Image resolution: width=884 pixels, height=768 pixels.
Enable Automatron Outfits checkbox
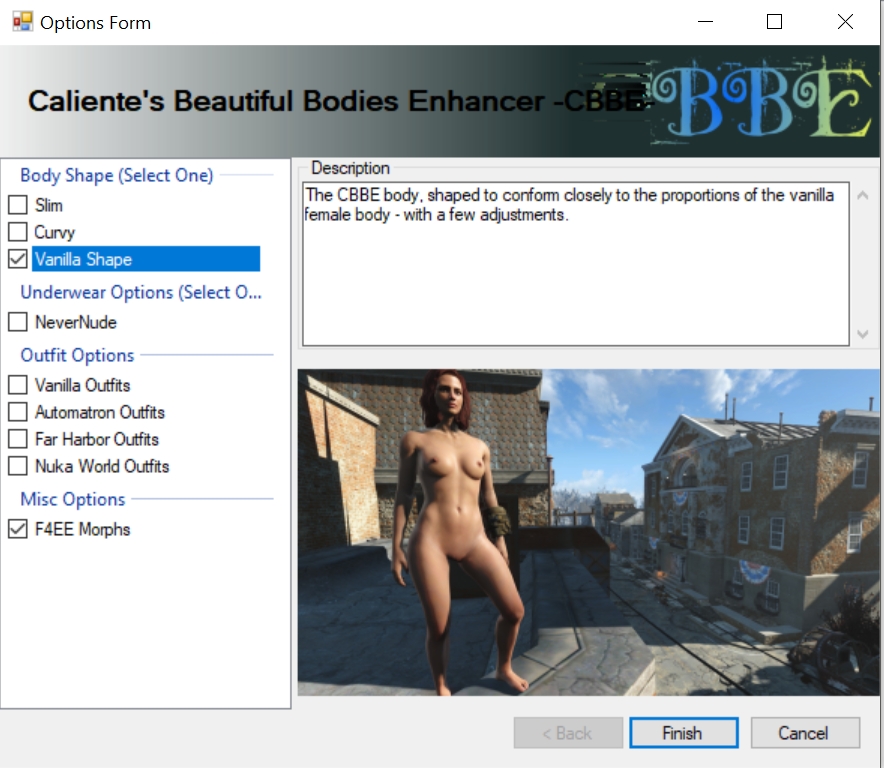[x=17, y=412]
